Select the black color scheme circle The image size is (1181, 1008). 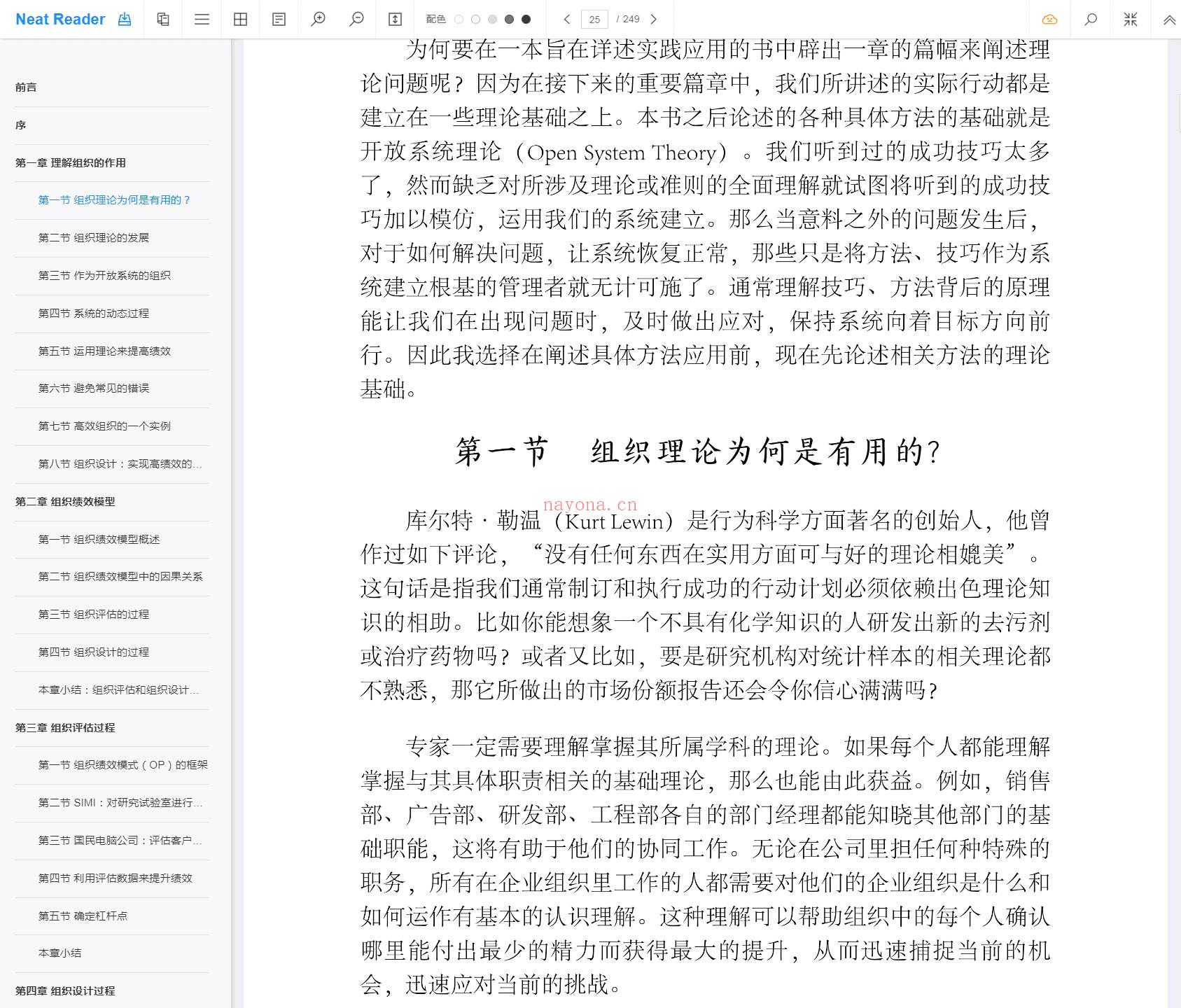point(526,20)
